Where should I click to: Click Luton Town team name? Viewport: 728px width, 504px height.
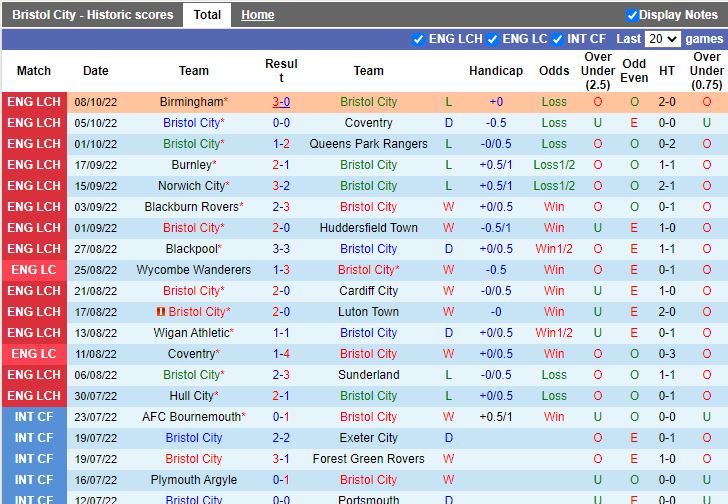pyautogui.click(x=369, y=312)
